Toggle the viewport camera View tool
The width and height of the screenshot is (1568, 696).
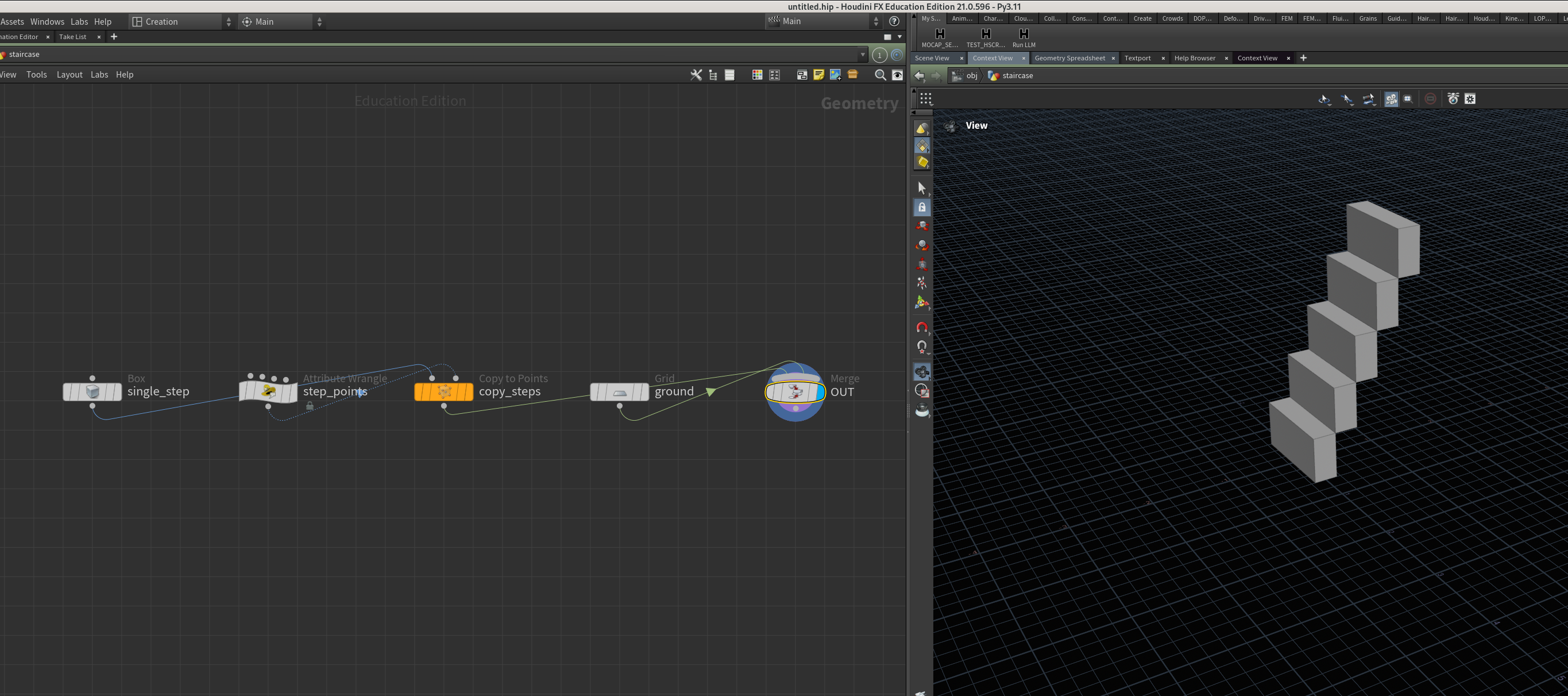[922, 372]
